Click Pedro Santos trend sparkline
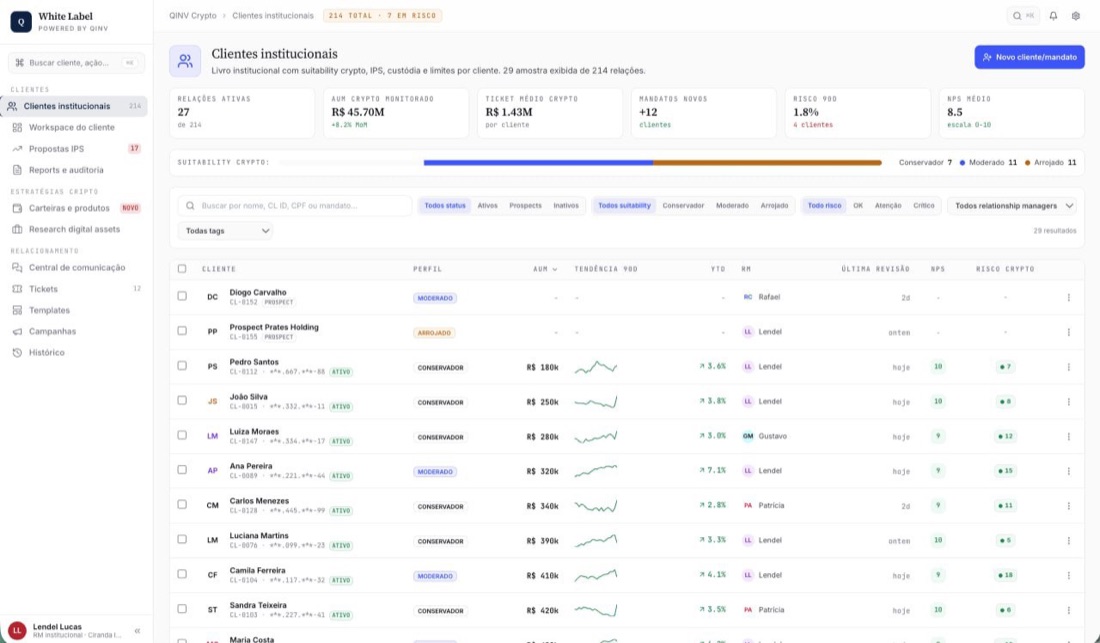The height and width of the screenshot is (643, 1100). click(x=596, y=367)
